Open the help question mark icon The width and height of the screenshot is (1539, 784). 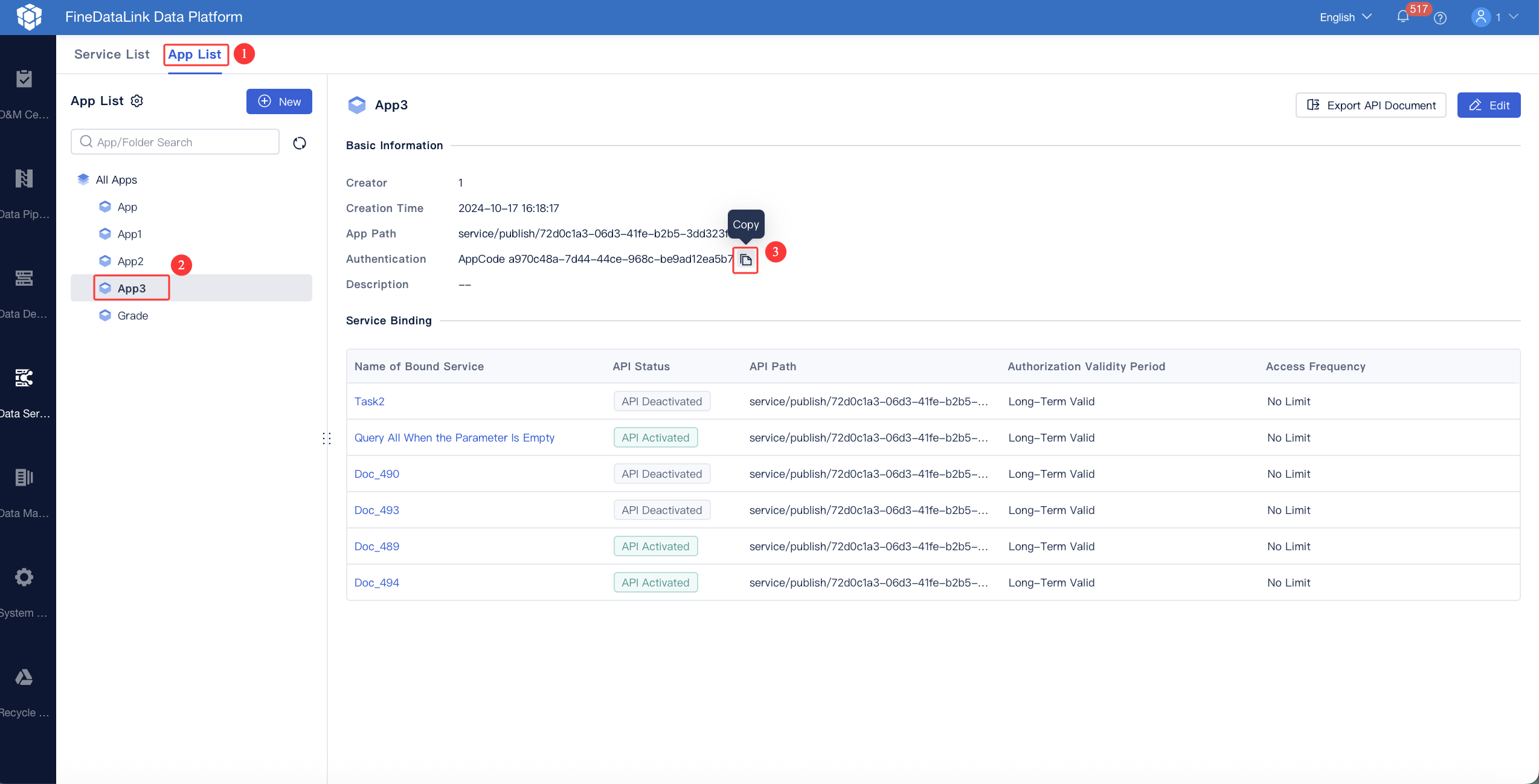1440,18
